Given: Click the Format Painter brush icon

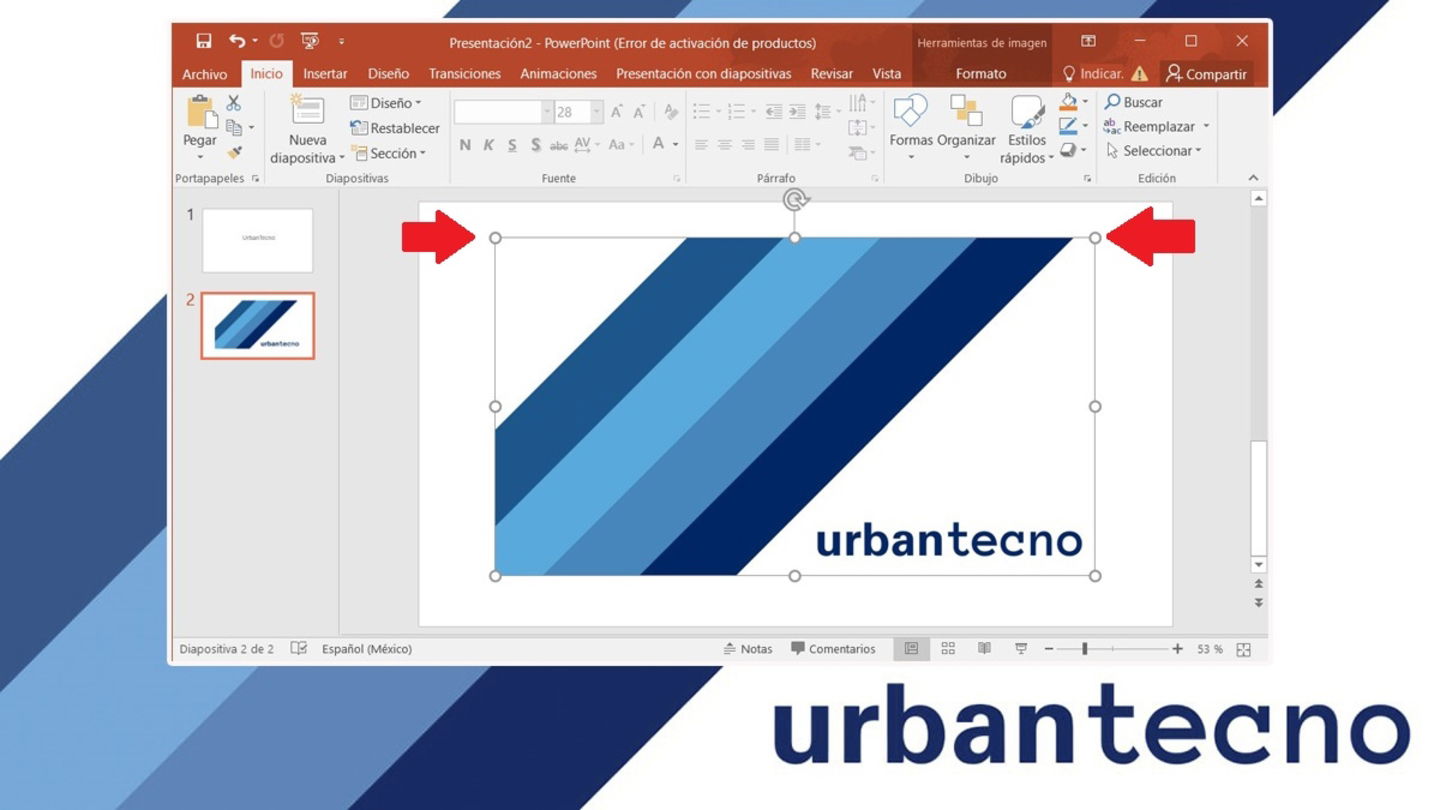Looking at the screenshot, I should click(234, 152).
